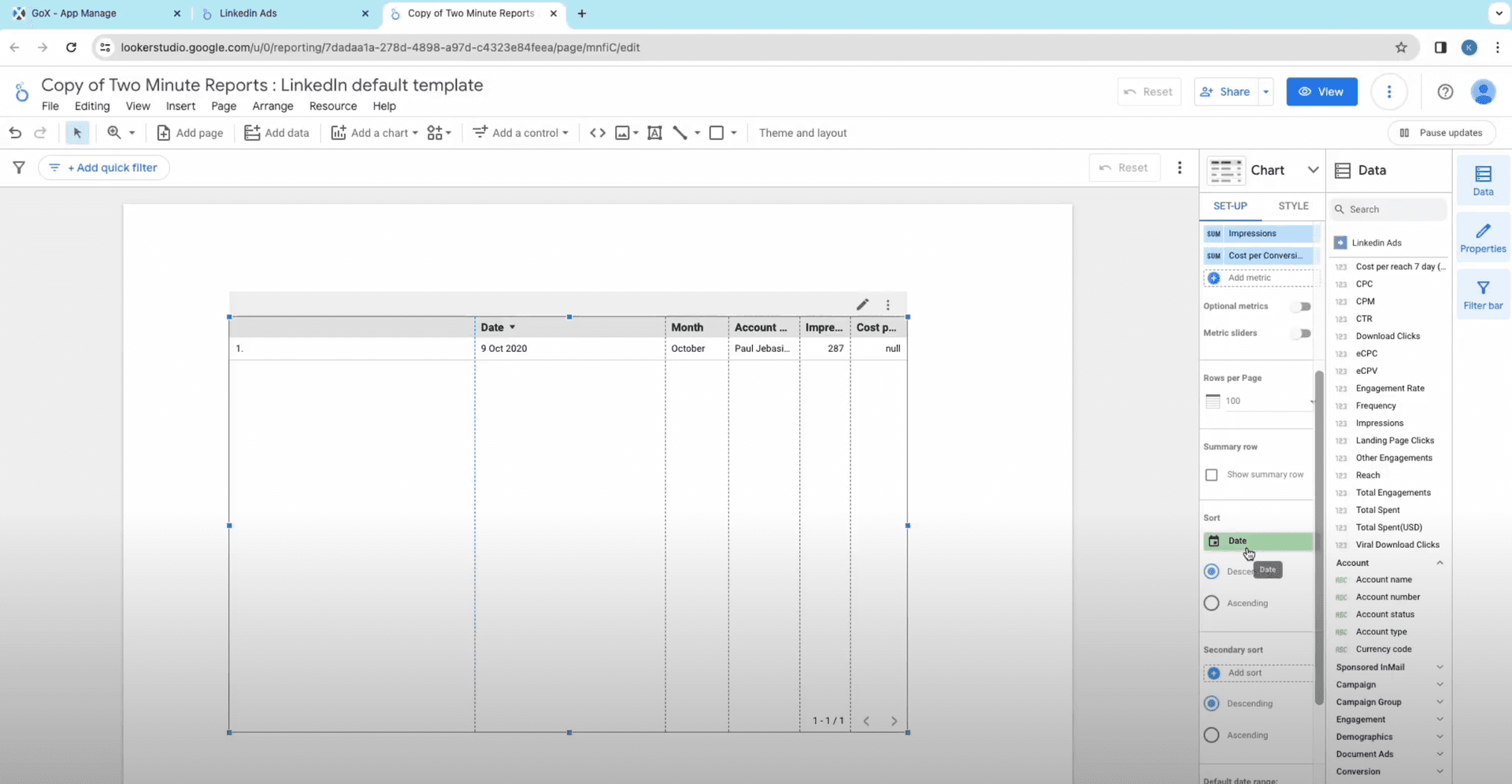Screen dimensions: 1512x784
Task: Open the report three-dot options menu
Action: [1389, 92]
